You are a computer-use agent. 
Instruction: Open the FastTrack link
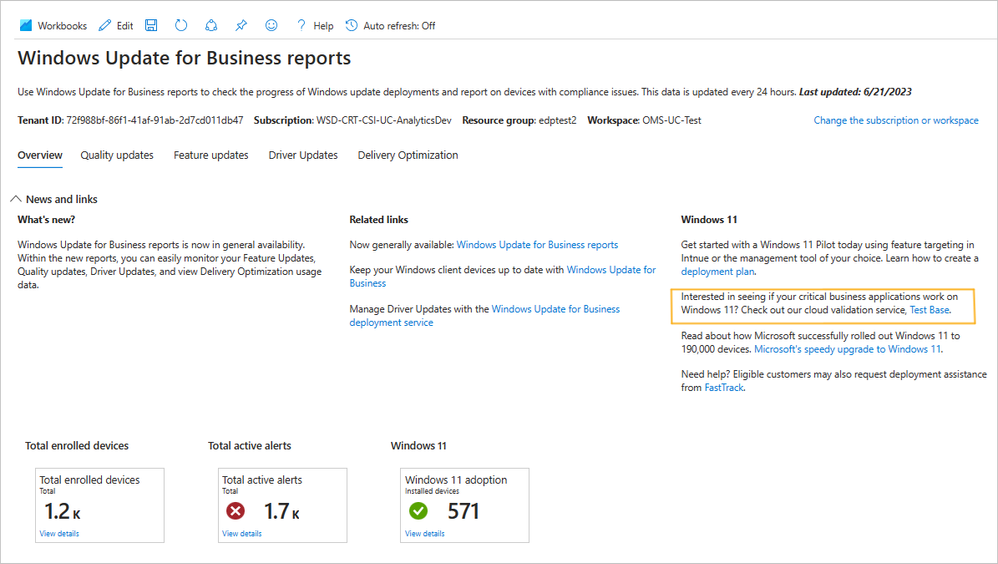pyautogui.click(x=724, y=388)
